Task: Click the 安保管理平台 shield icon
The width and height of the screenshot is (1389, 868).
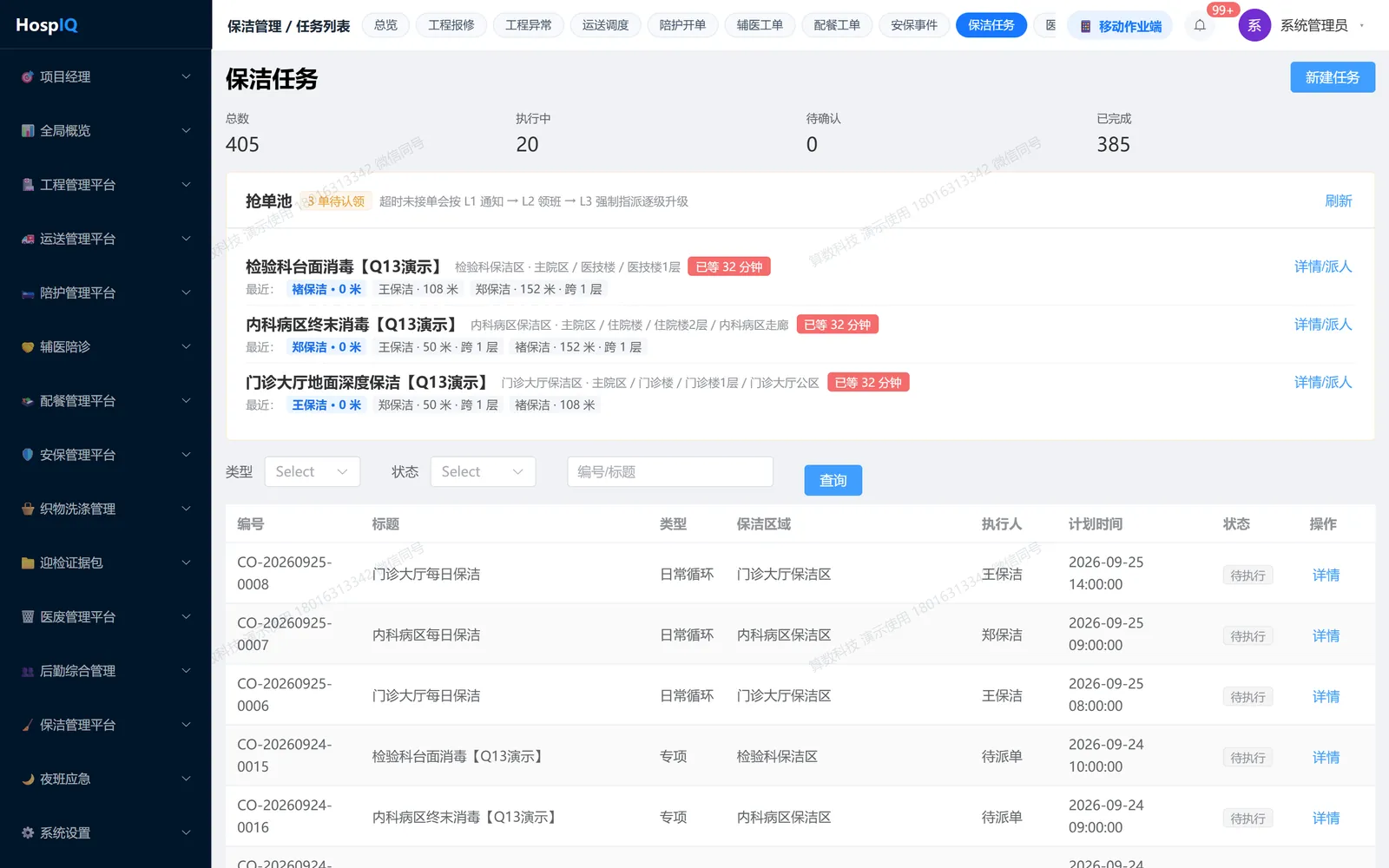Action: (28, 454)
